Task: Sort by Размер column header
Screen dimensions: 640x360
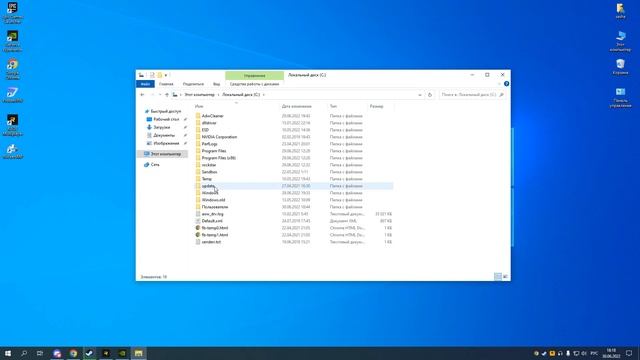Action: click(376, 106)
